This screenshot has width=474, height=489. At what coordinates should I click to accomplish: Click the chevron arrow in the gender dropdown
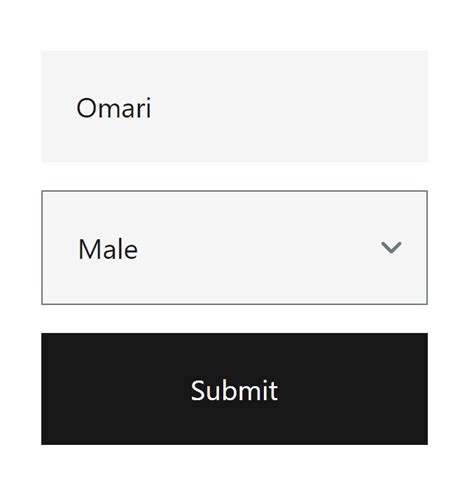pos(391,248)
